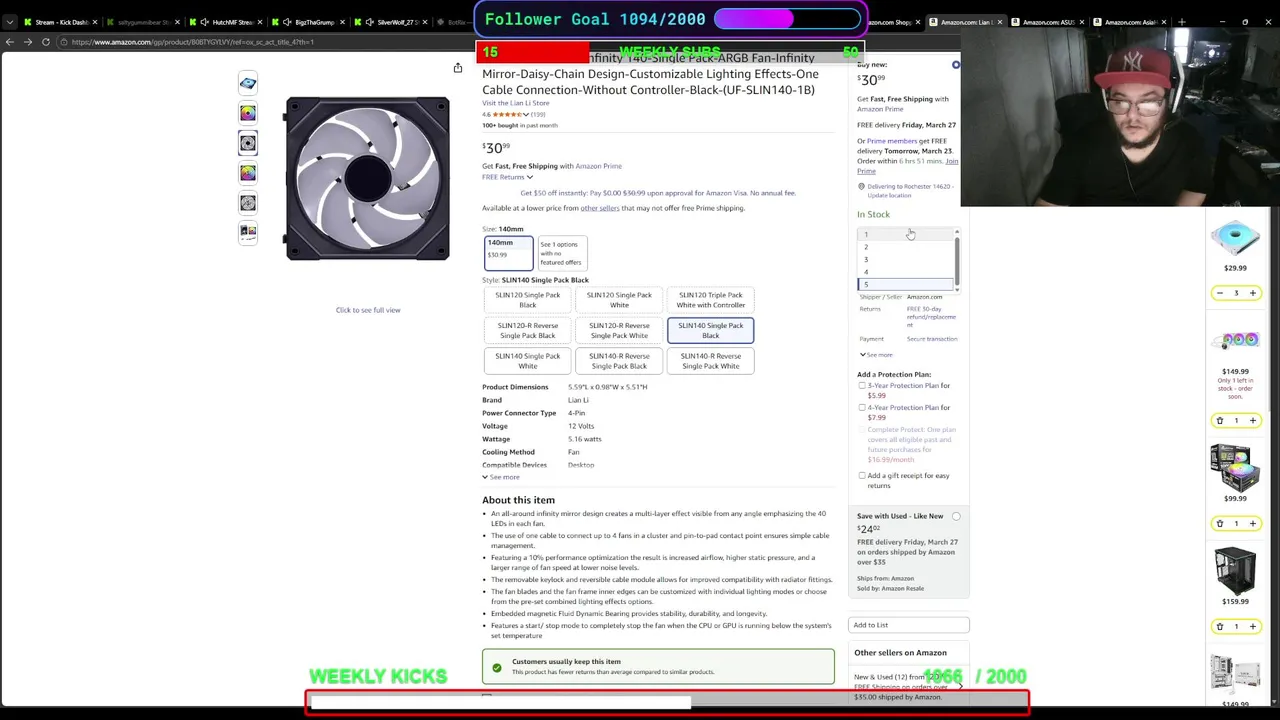Close the HutchMF Stream tab
Viewport: 1280px width, 720px height.
pos(262,22)
